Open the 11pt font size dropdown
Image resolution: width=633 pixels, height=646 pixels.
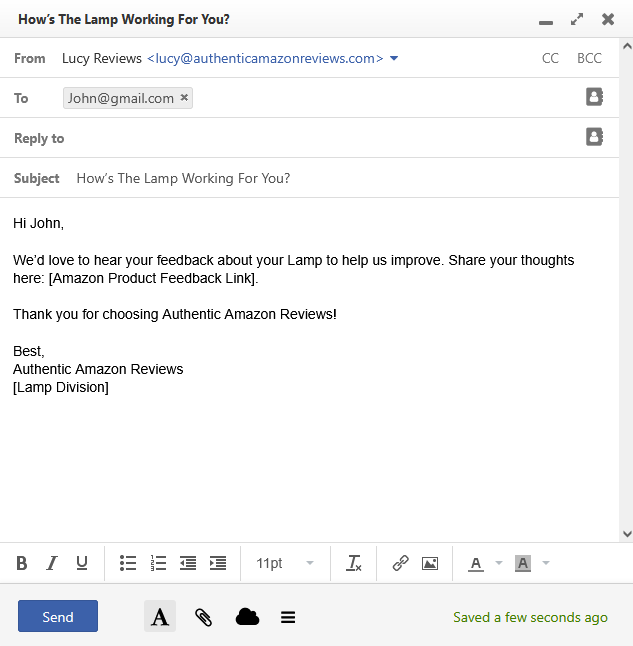click(285, 563)
